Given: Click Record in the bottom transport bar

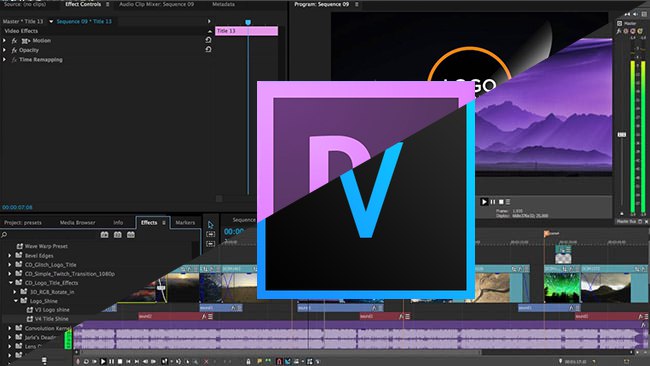Looking at the screenshot, I should pyautogui.click(x=78, y=361).
